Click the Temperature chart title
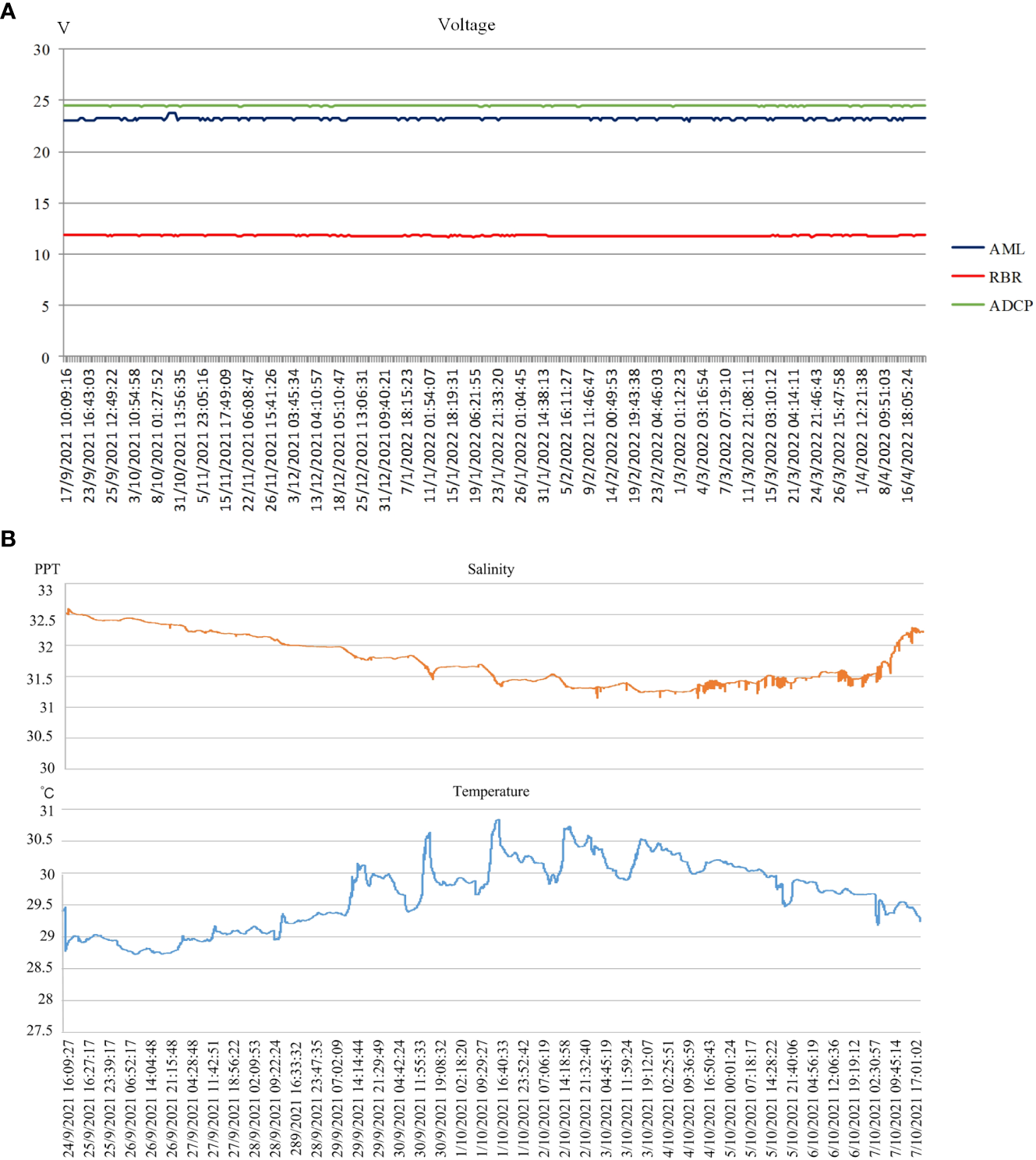This screenshot has width=1036, height=1160. (490, 791)
